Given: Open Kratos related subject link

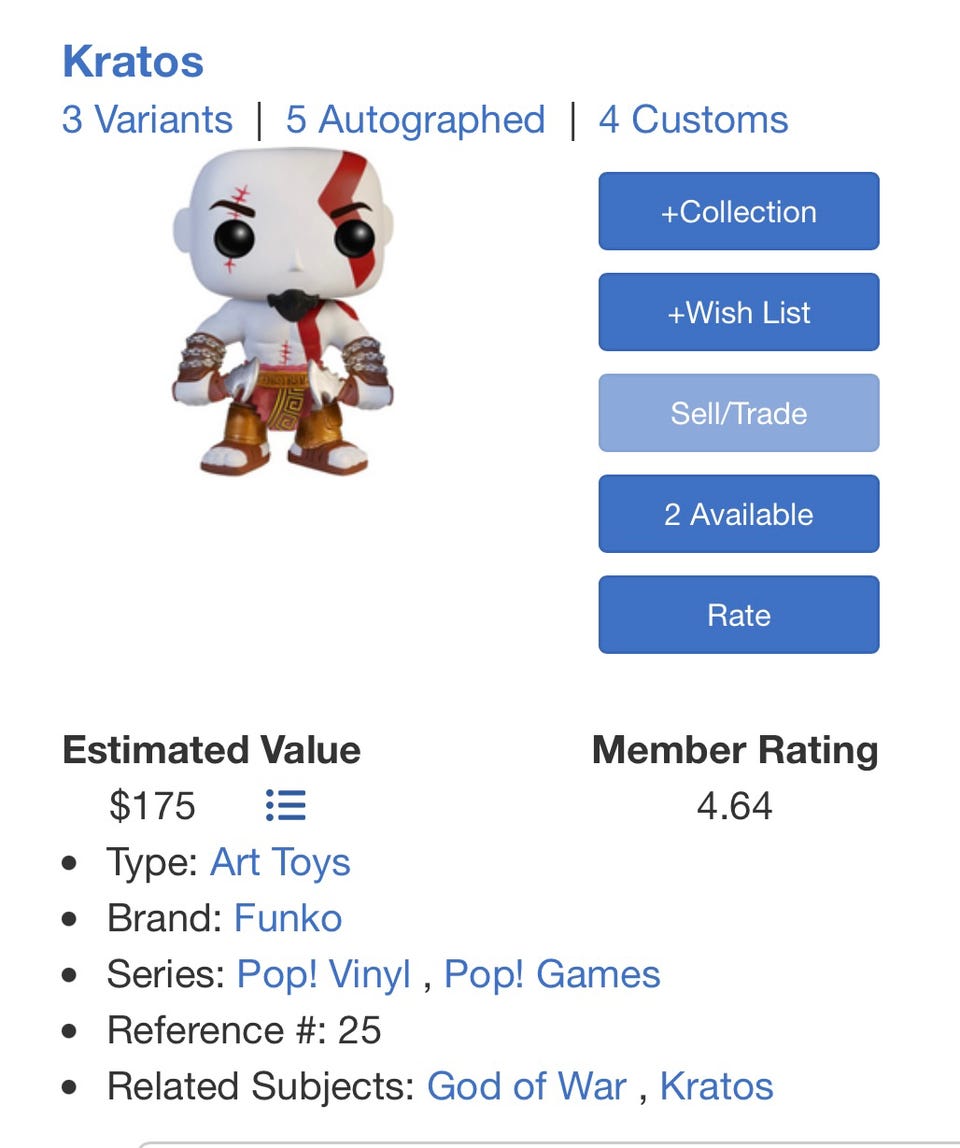Looking at the screenshot, I should coord(717,1086).
